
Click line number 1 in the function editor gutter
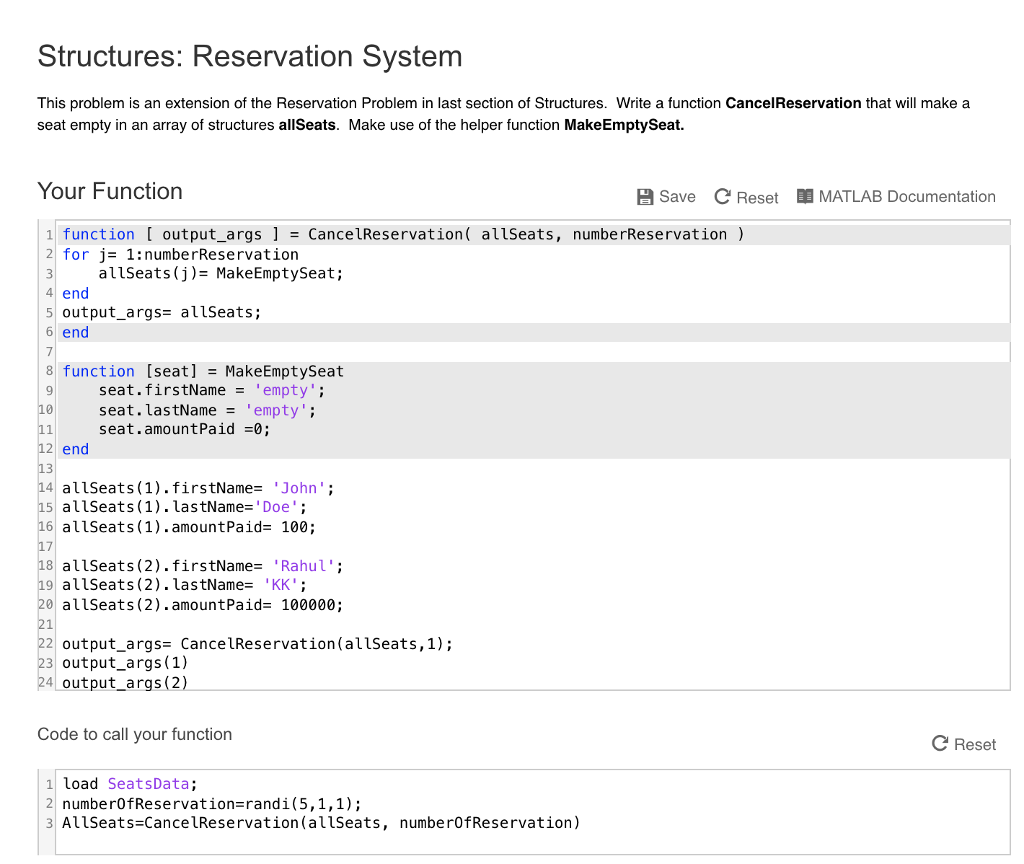(49, 234)
